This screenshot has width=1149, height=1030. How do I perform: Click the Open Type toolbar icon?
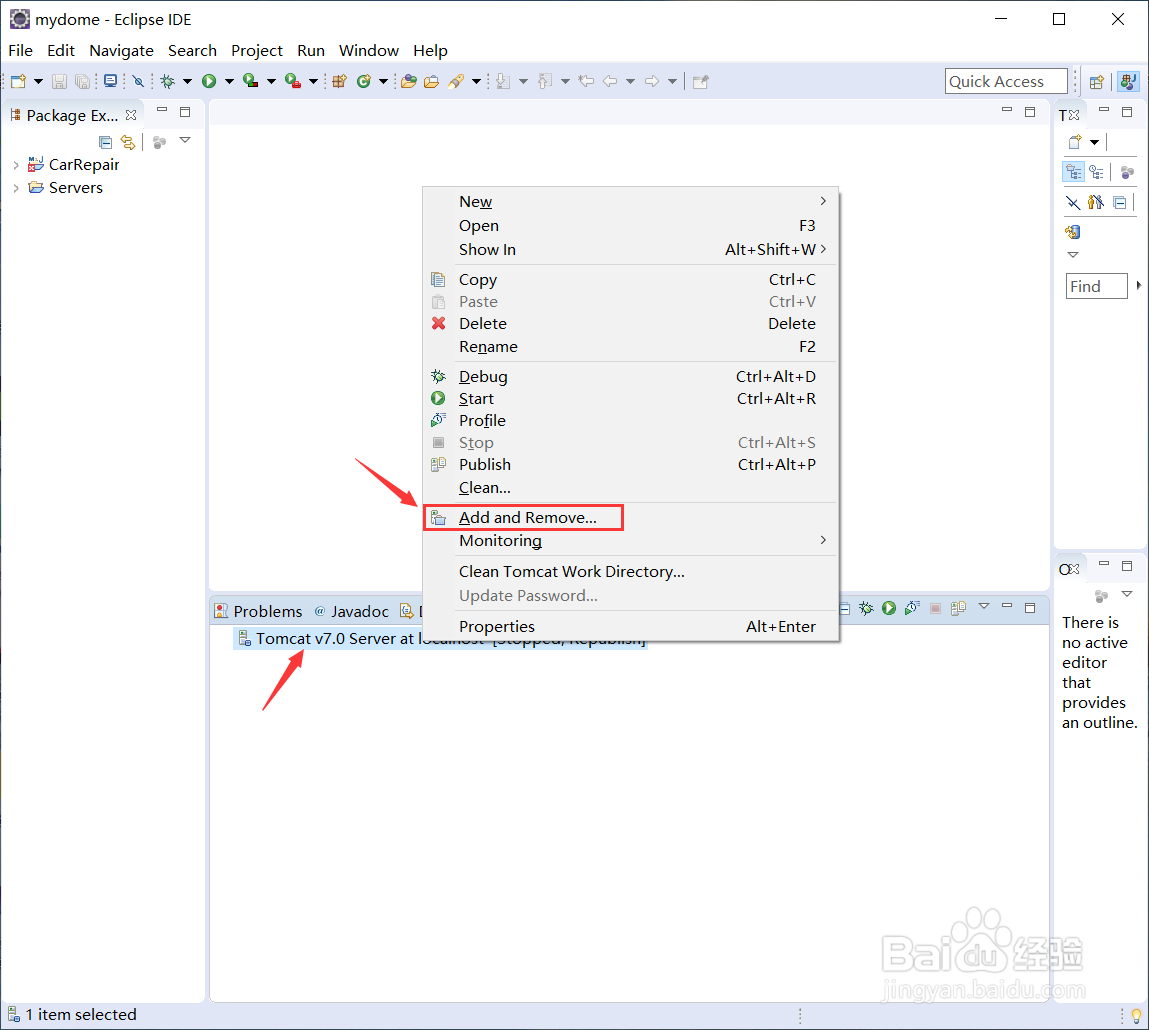tap(409, 81)
